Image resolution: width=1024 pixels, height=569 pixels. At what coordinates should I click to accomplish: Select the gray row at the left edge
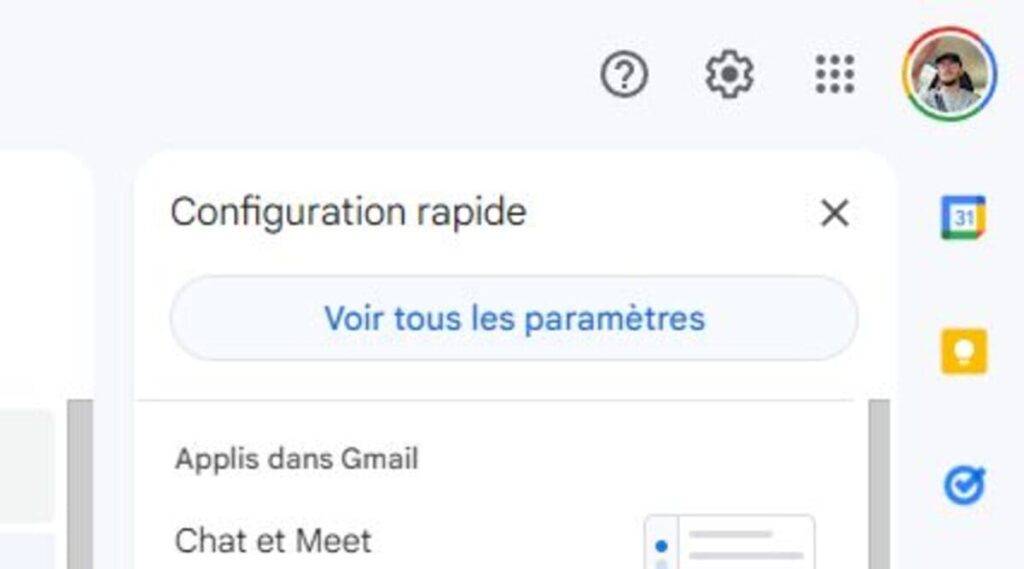pos(27,465)
